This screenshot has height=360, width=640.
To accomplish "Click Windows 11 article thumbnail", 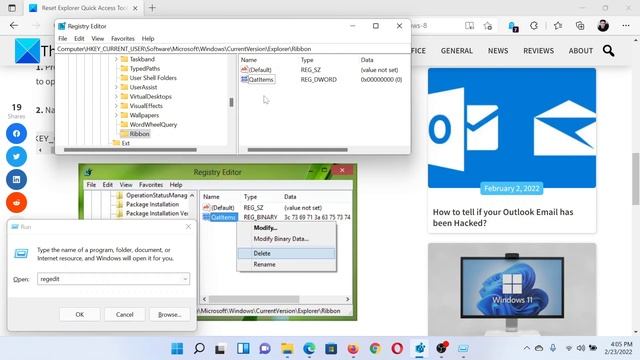I will pyautogui.click(x=512, y=289).
